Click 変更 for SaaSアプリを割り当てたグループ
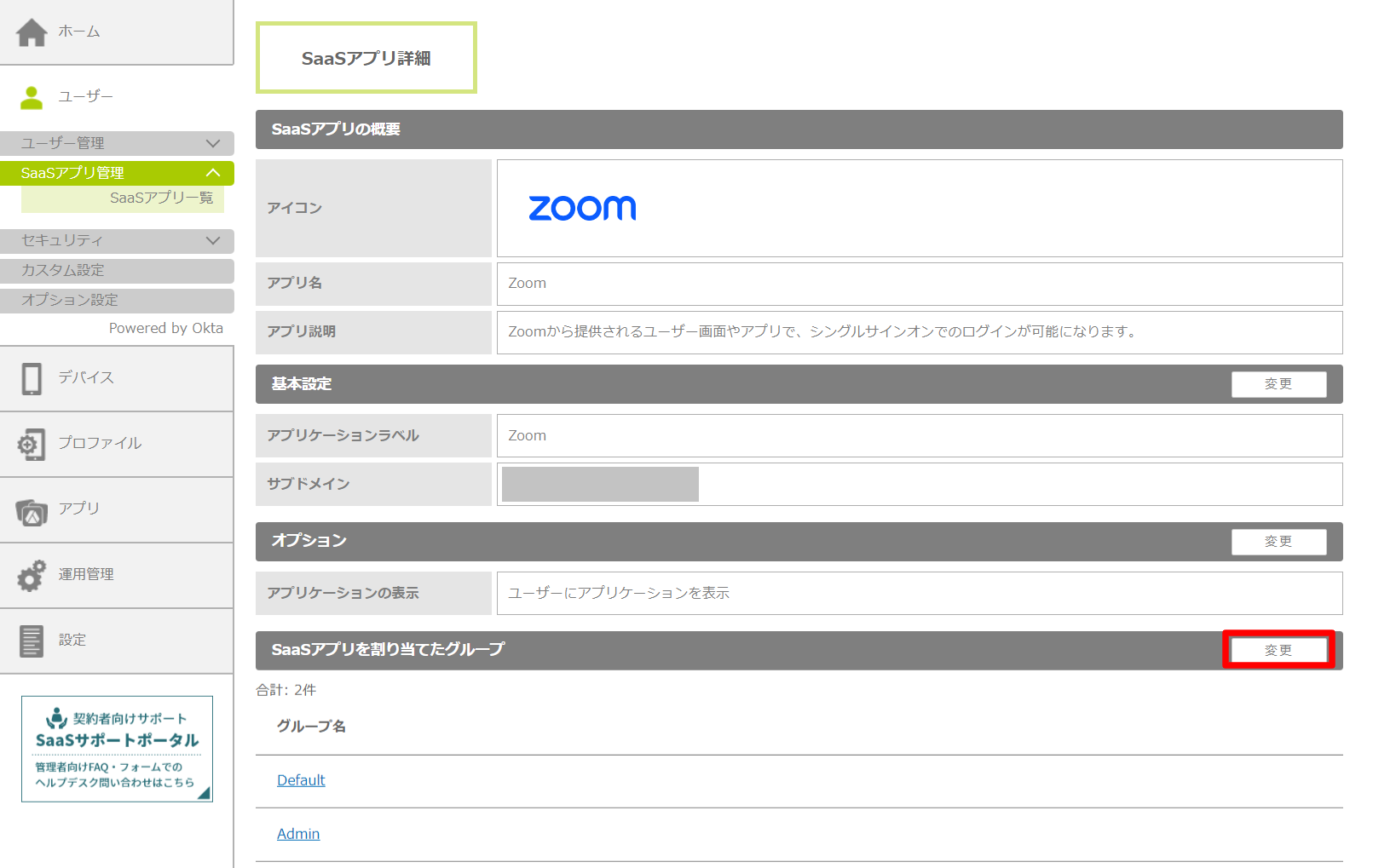 1278,650
